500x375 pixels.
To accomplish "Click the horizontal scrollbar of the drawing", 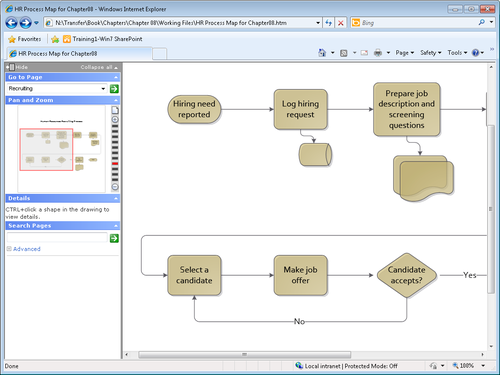I will click(244, 354).
